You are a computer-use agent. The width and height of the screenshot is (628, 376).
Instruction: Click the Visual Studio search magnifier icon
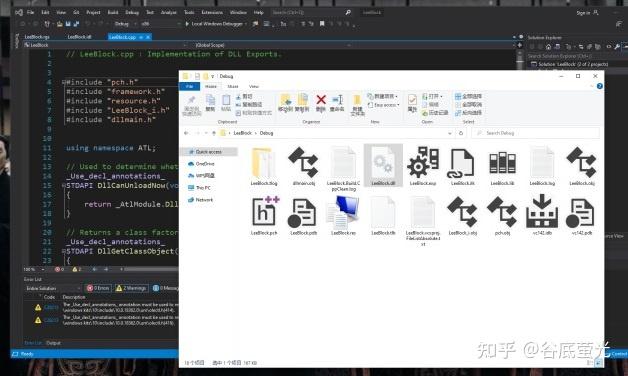click(x=348, y=12)
